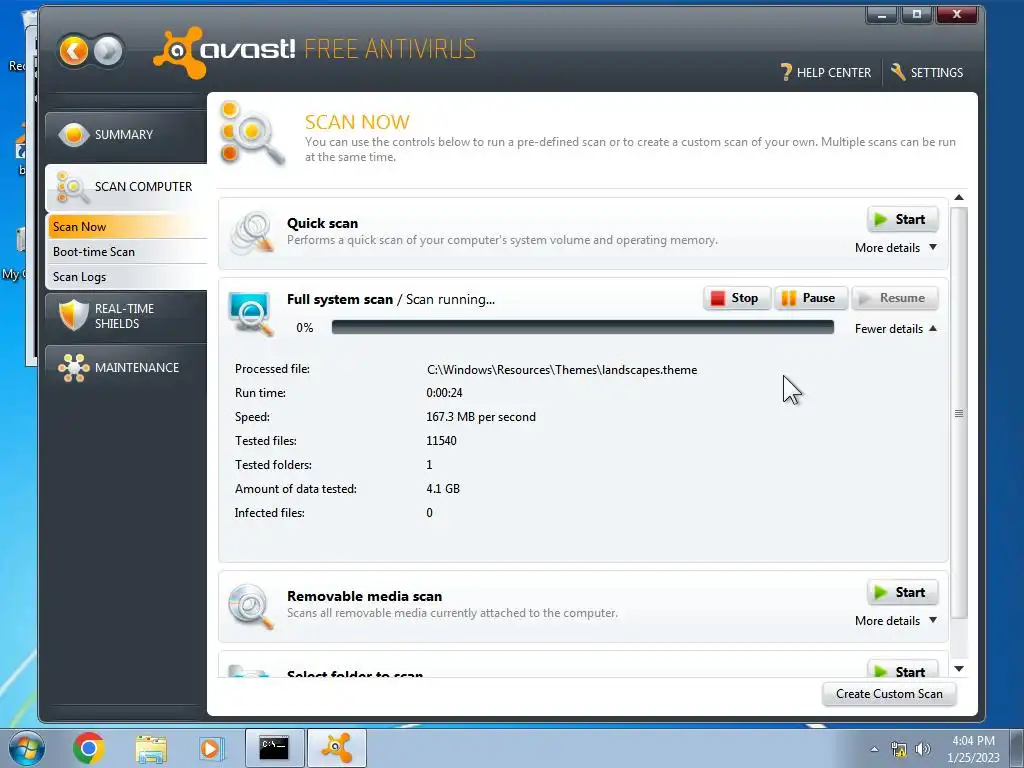
Task: Open the Windows Start orb
Action: (x=27, y=748)
